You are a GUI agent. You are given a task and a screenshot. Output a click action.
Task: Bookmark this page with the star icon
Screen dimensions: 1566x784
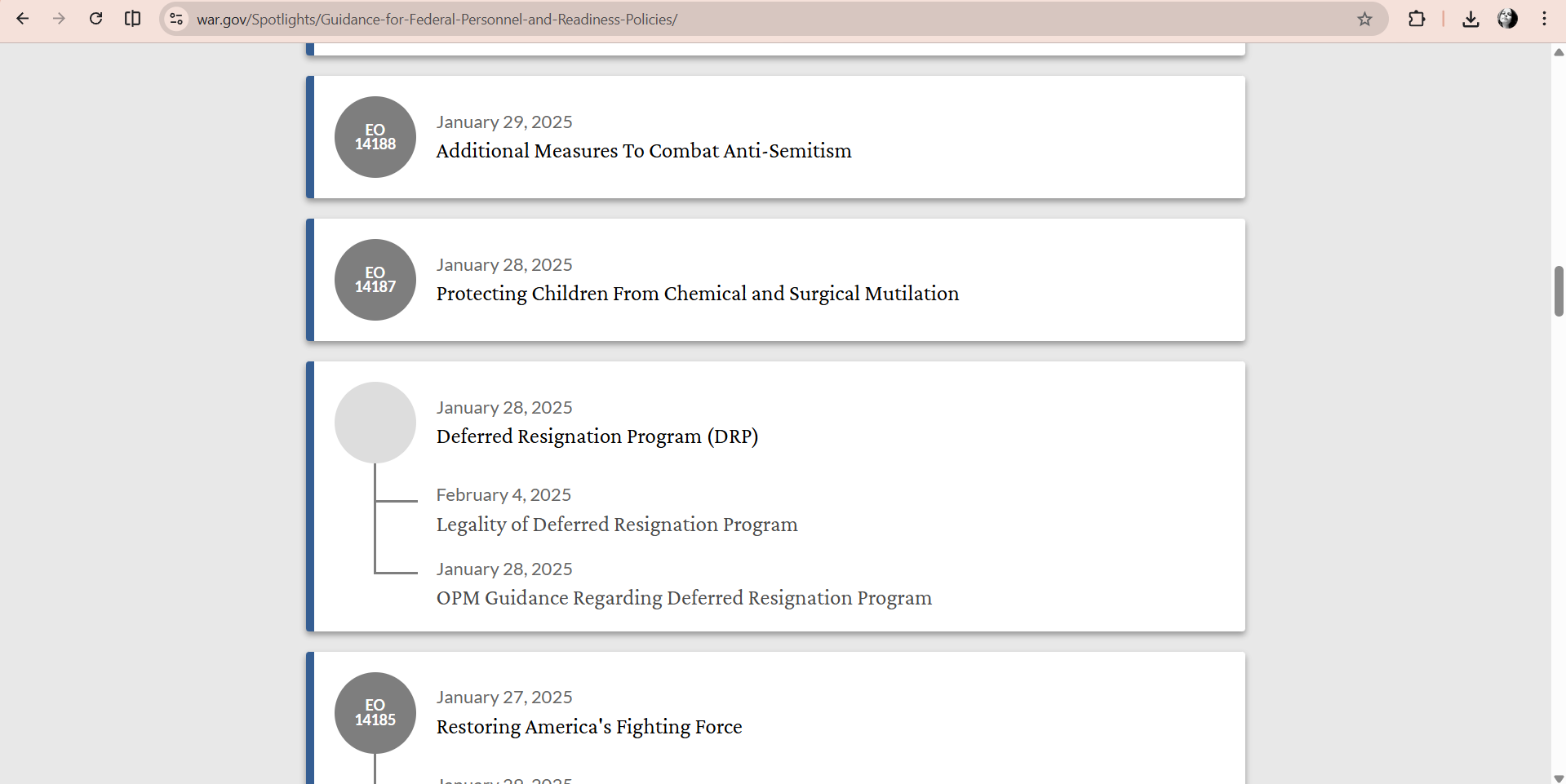[1364, 19]
